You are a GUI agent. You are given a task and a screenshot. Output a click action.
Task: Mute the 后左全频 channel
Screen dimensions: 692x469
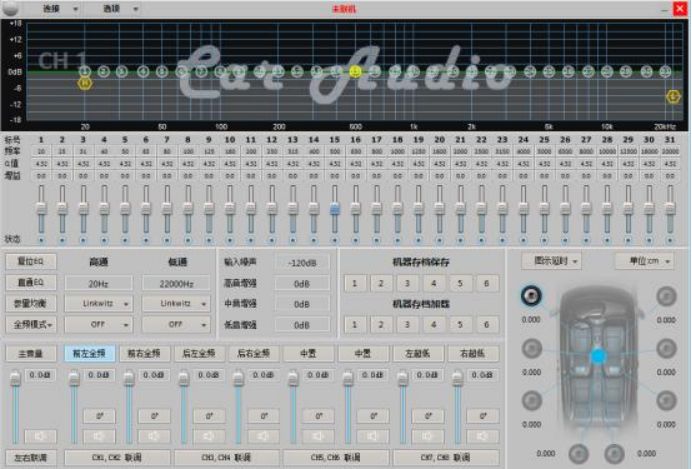click(x=209, y=436)
